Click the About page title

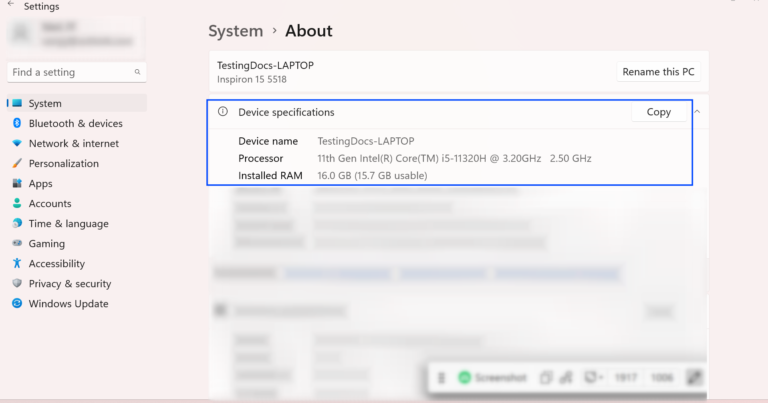click(309, 31)
